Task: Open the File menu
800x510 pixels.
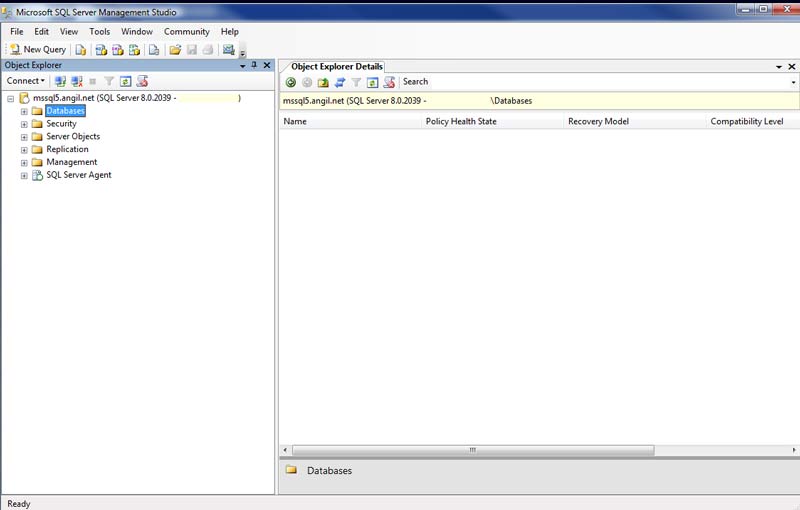Action: pyautogui.click(x=17, y=32)
